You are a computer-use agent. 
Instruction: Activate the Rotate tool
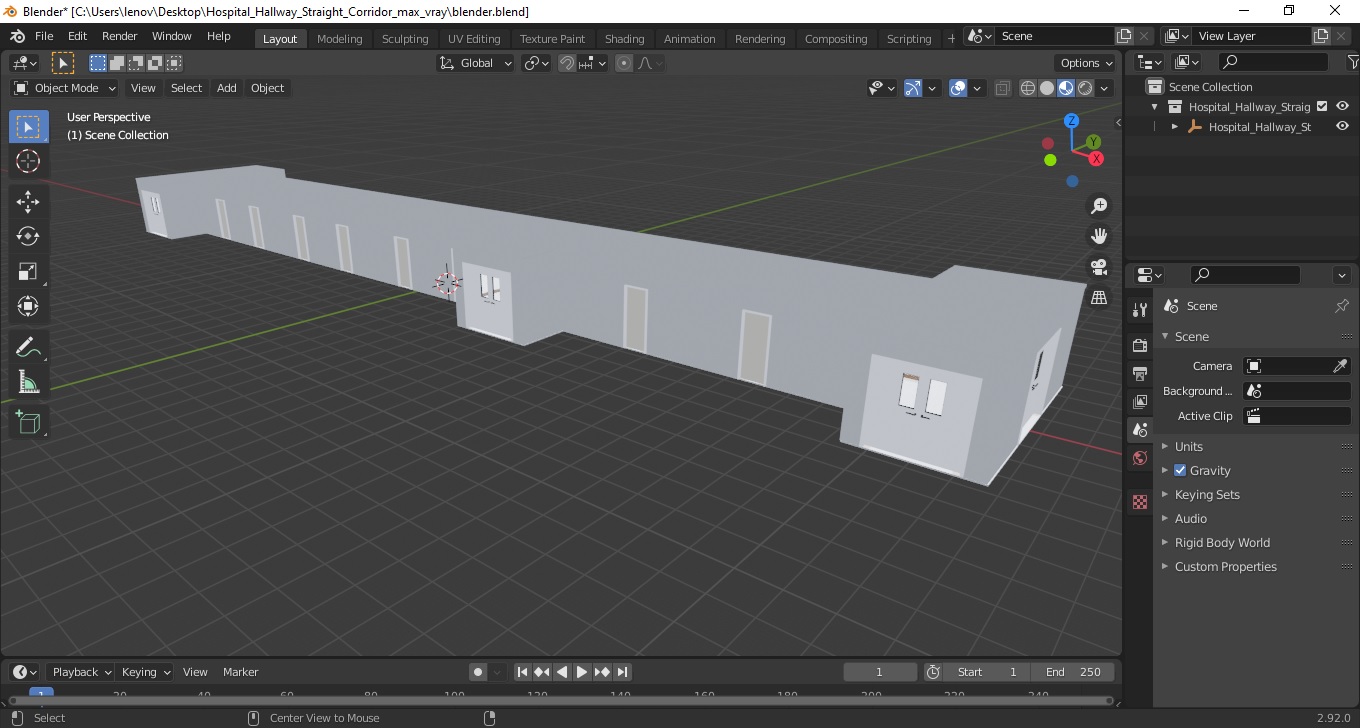[x=28, y=236]
